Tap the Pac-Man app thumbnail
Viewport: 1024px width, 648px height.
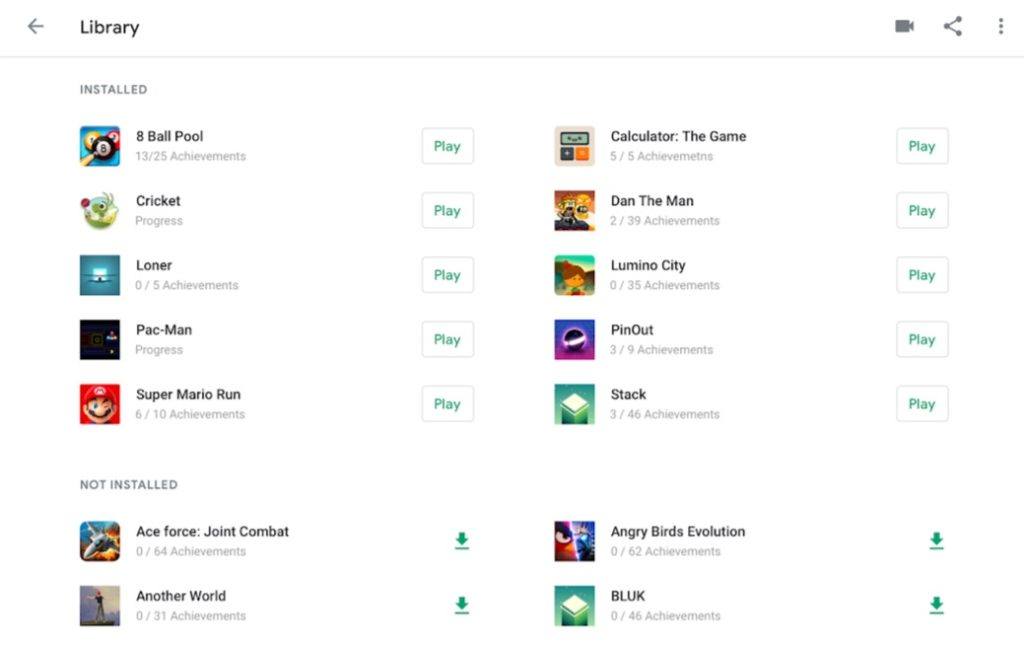(x=100, y=340)
